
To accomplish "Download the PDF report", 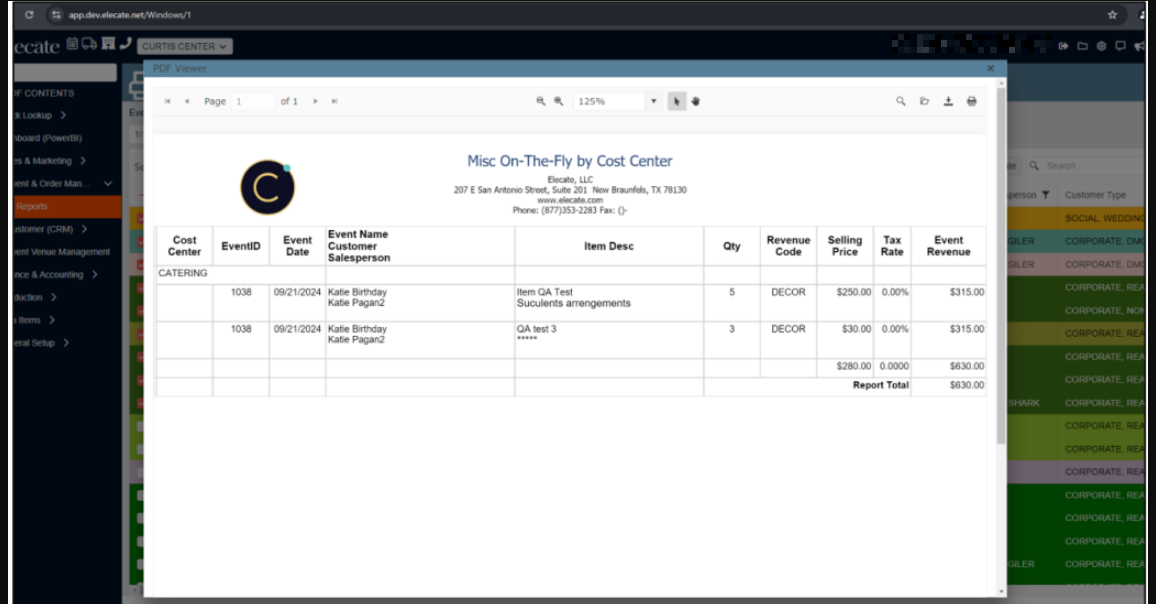I will point(948,101).
